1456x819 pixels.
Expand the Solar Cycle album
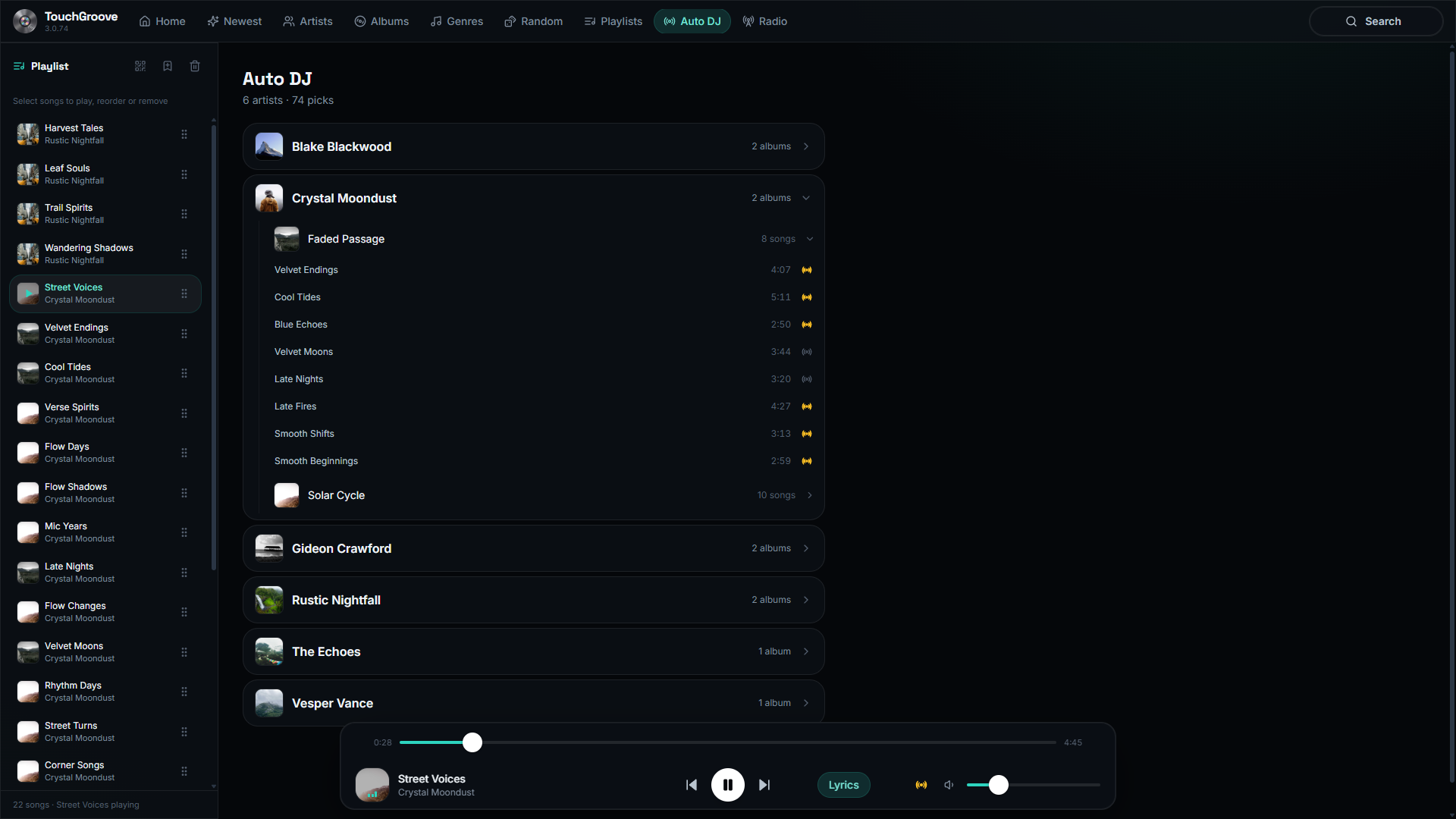tap(543, 495)
